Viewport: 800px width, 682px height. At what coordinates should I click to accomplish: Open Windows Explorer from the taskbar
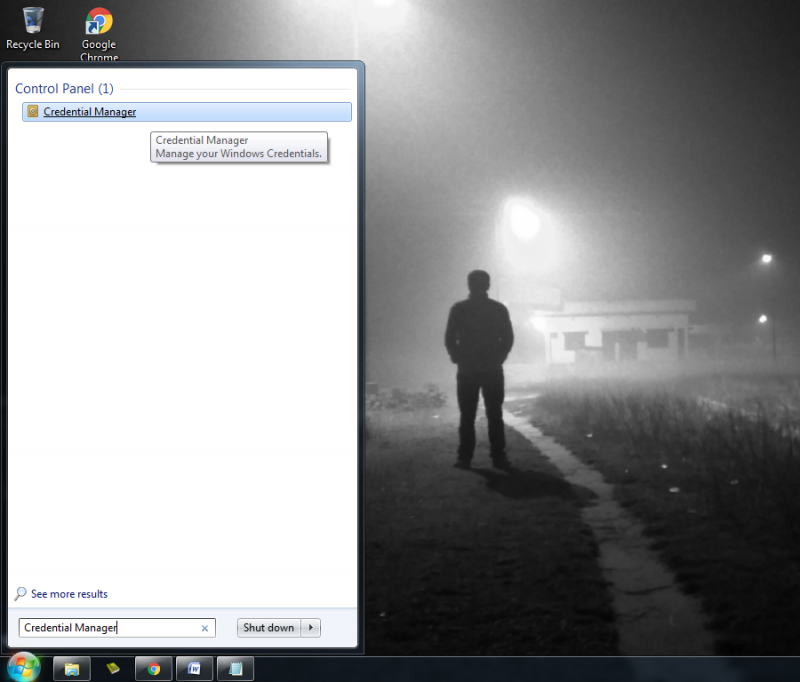(72, 669)
